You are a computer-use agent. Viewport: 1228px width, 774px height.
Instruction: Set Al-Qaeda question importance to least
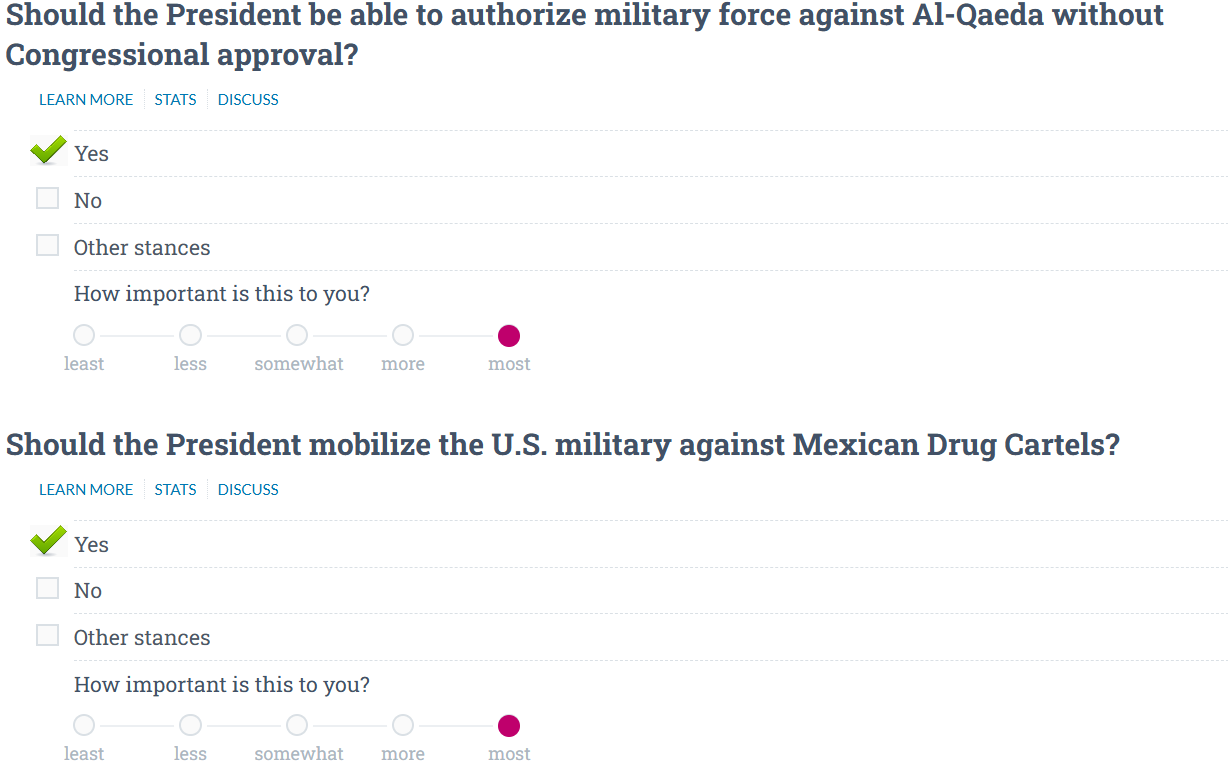[x=84, y=335]
